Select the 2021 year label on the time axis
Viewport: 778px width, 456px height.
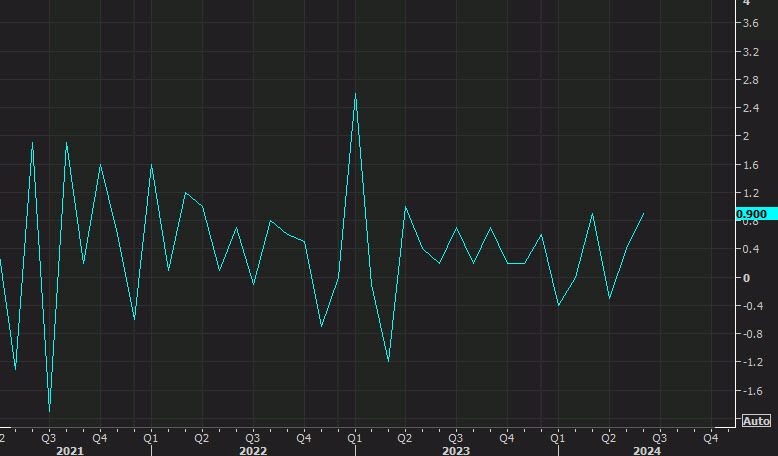point(69,451)
